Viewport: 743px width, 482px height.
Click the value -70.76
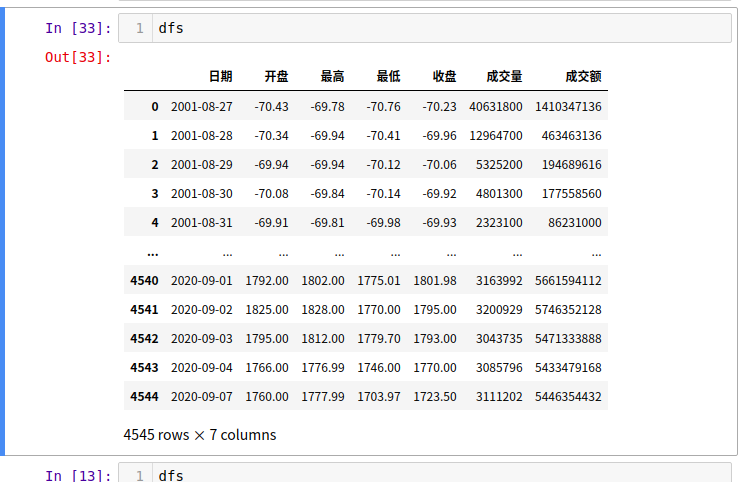(383, 107)
